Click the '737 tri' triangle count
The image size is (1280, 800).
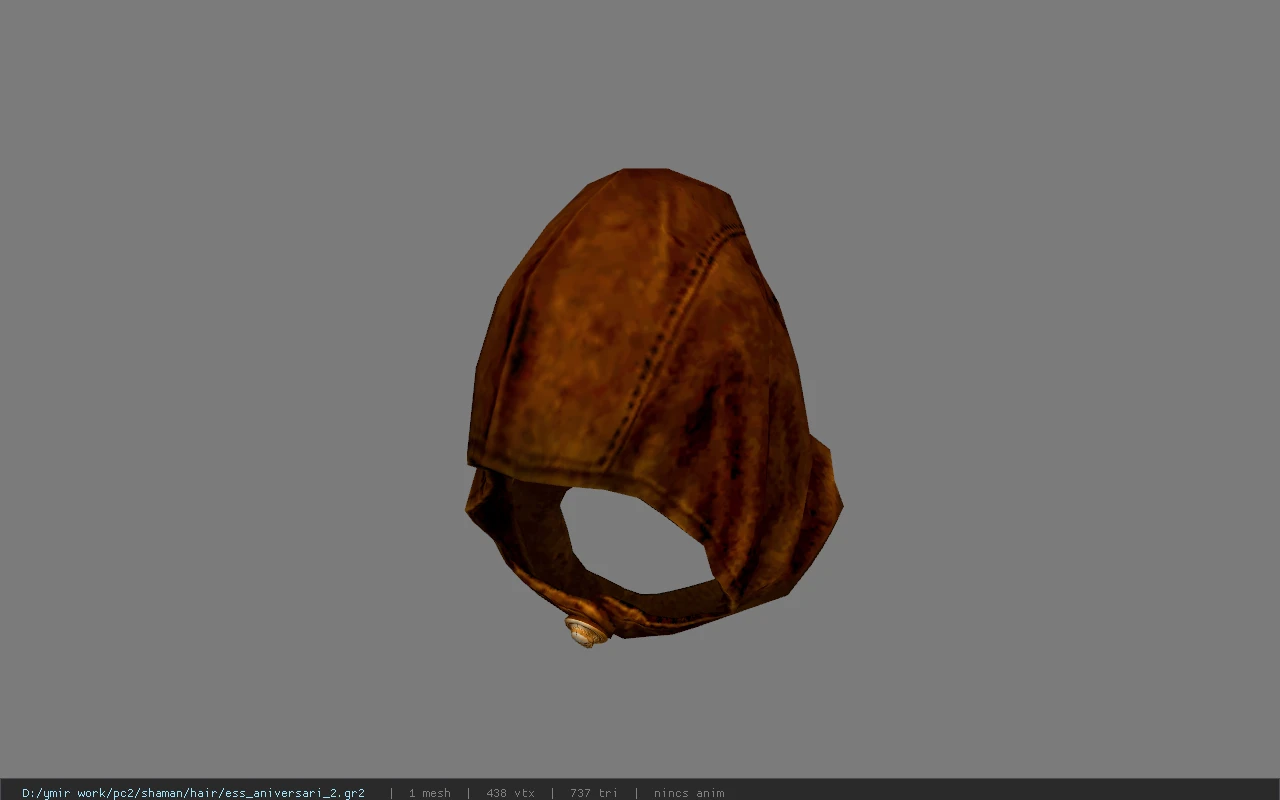[x=594, y=793]
